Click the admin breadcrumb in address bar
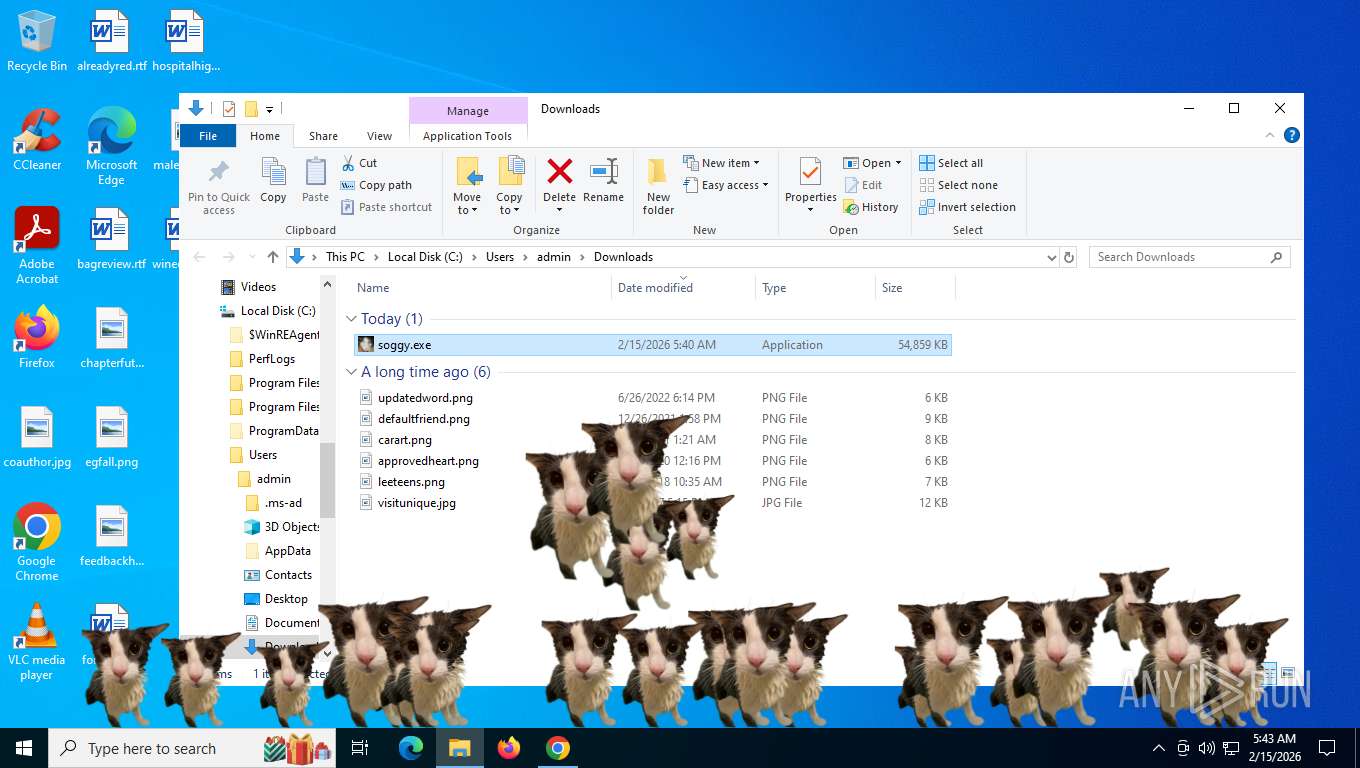The width and height of the screenshot is (1360, 768). click(554, 257)
